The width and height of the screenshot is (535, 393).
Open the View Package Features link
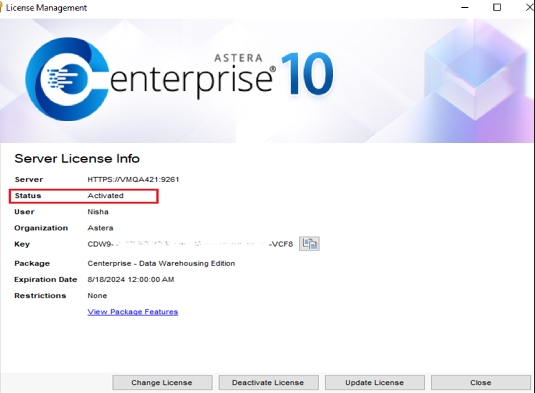point(133,312)
